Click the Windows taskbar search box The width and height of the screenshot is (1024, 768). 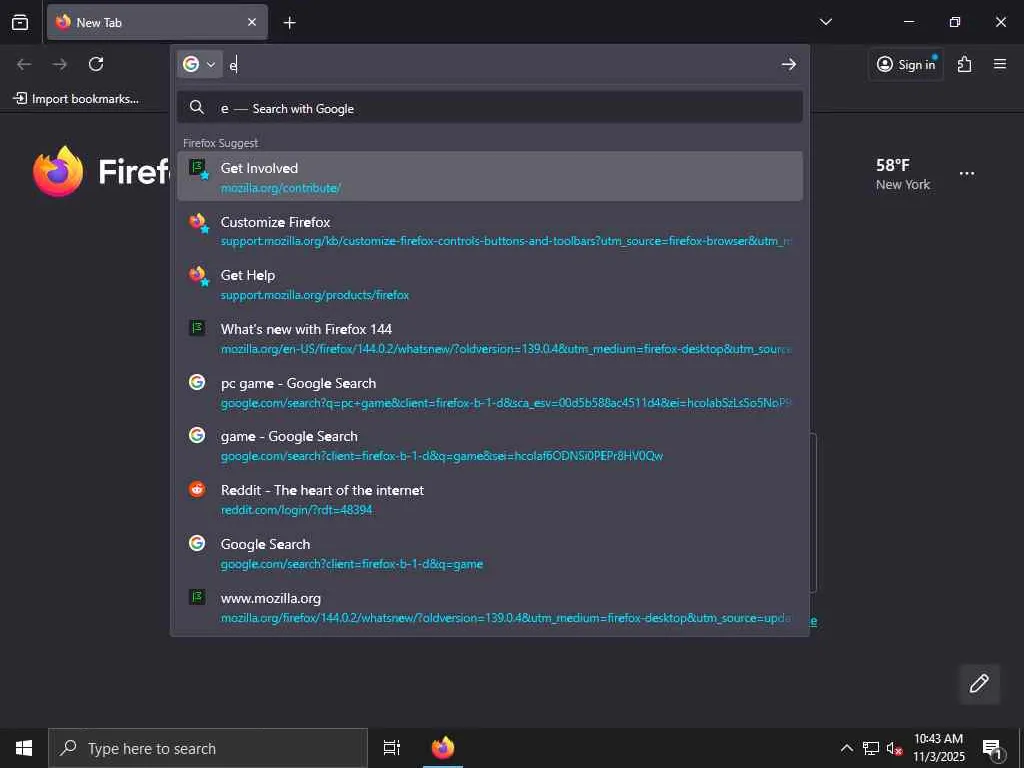coord(208,748)
